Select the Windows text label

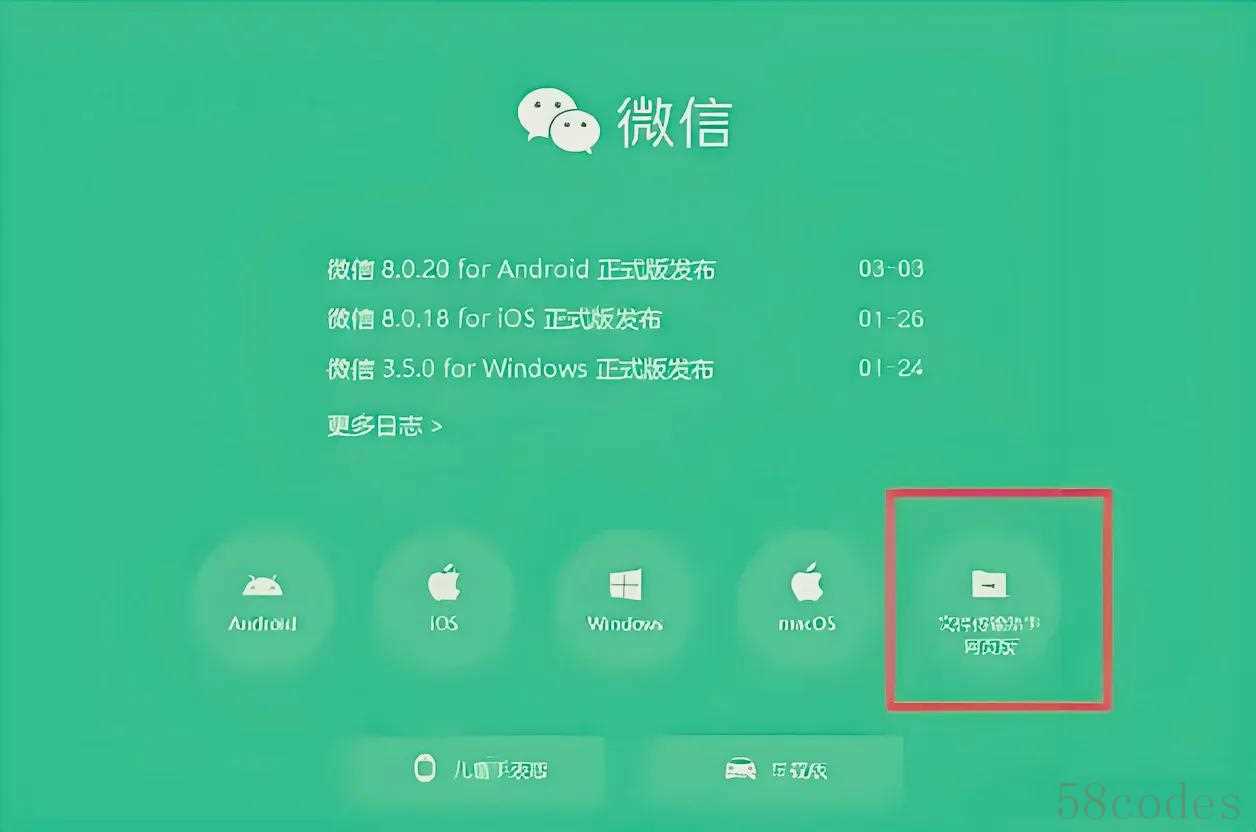point(625,623)
